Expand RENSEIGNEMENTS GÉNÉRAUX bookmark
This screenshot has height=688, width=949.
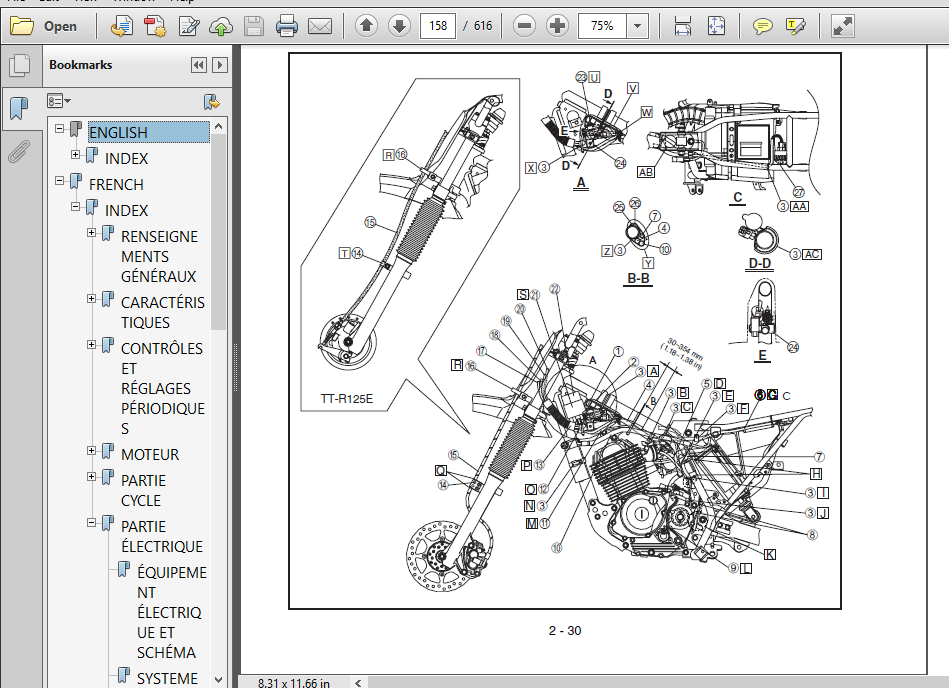coord(91,232)
